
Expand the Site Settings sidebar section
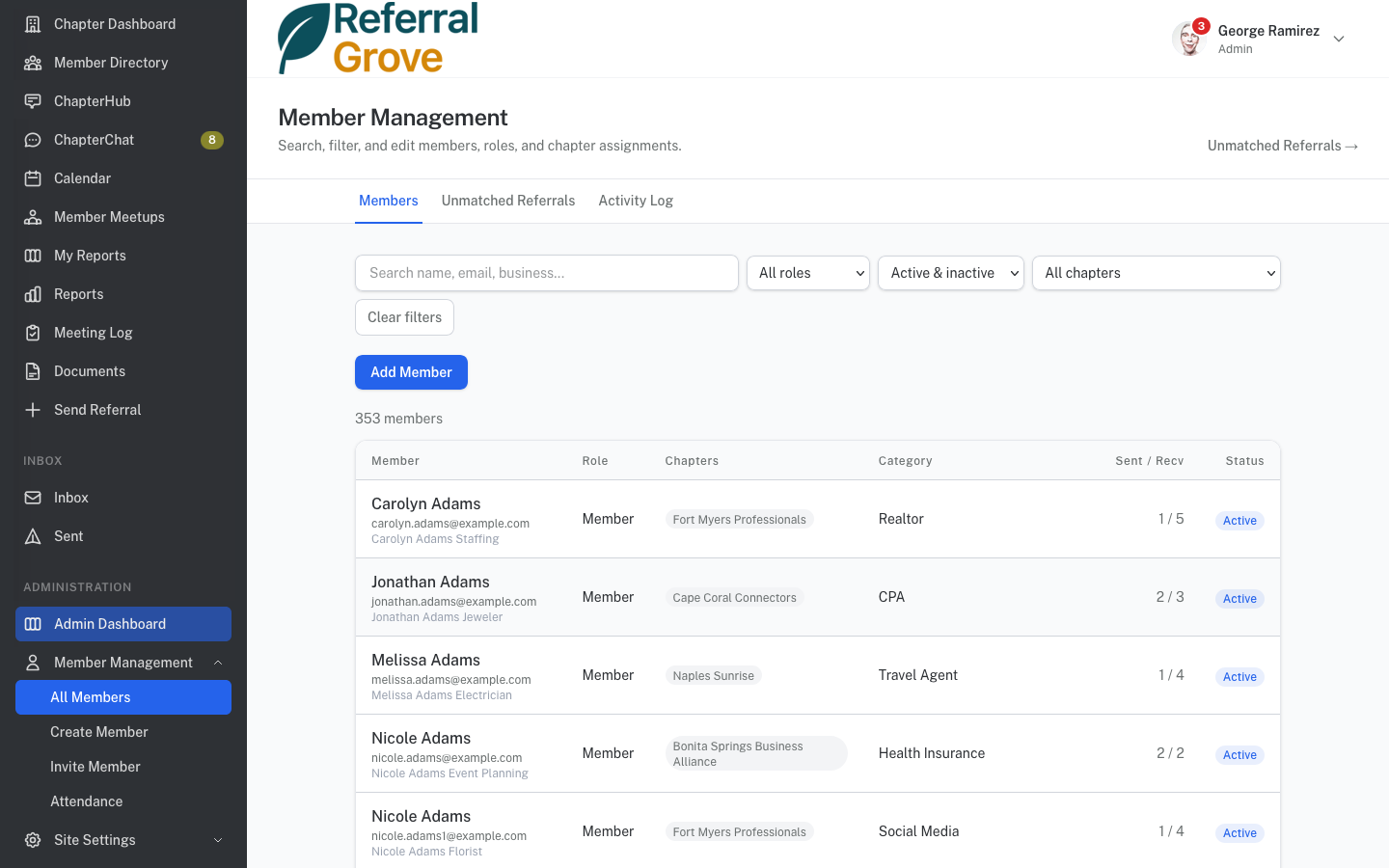click(218, 840)
